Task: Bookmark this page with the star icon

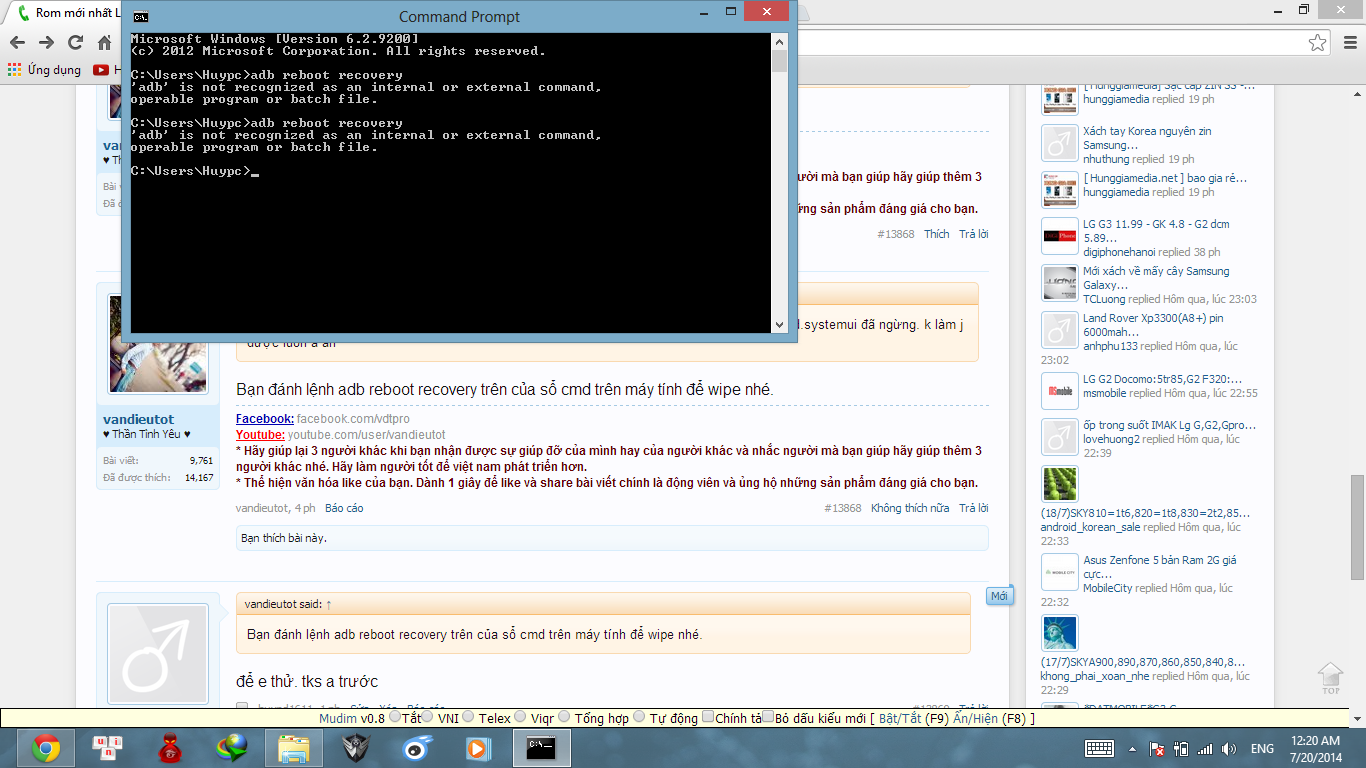Action: click(x=1318, y=43)
